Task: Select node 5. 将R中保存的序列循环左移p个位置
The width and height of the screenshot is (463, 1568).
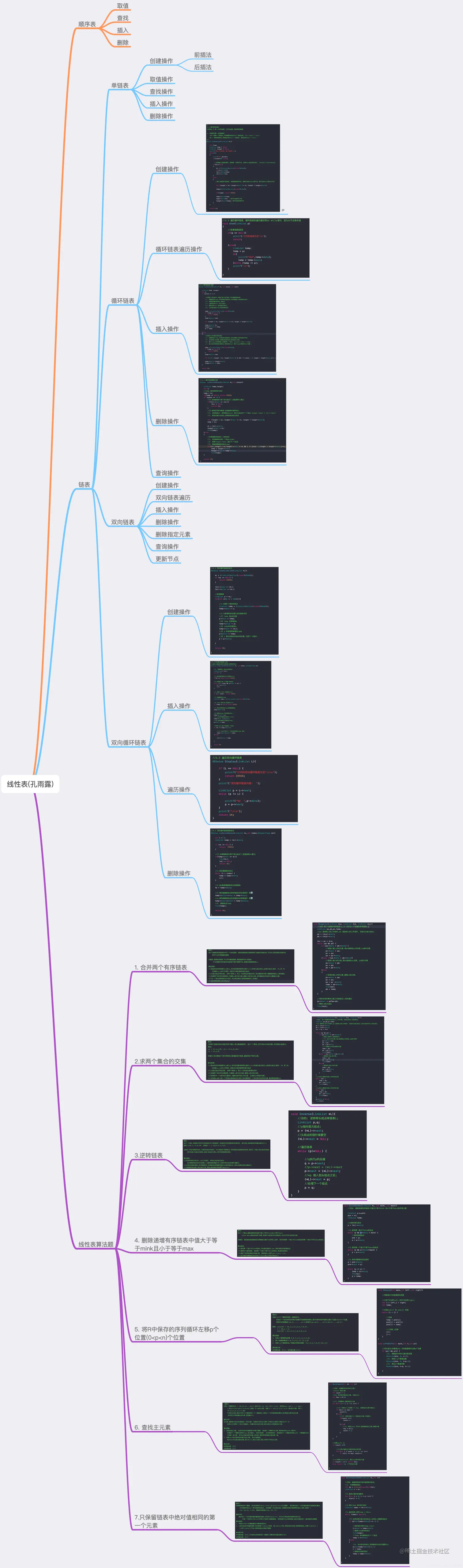Action: click(177, 1333)
